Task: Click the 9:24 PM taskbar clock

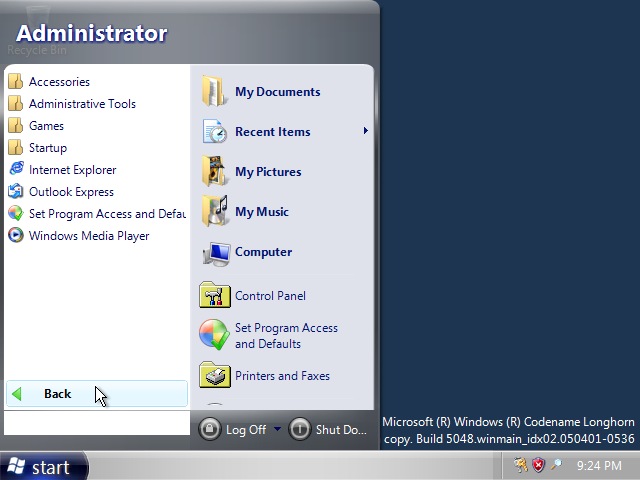Action: [599, 465]
